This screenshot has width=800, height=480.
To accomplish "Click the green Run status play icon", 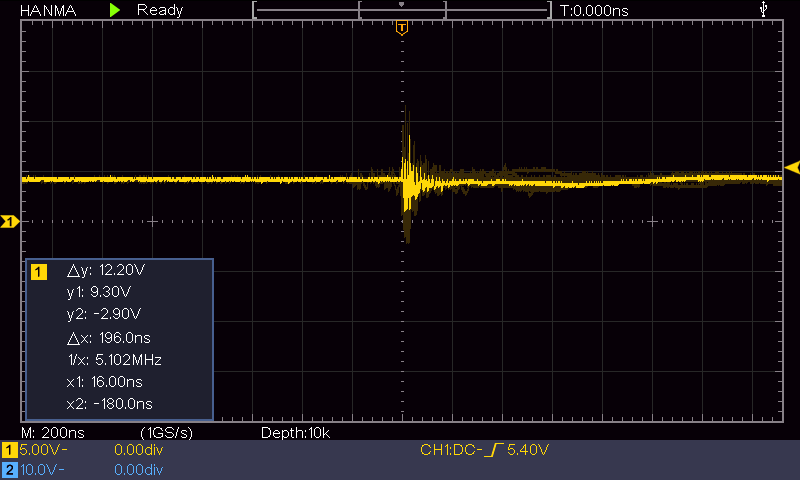I will tap(116, 10).
